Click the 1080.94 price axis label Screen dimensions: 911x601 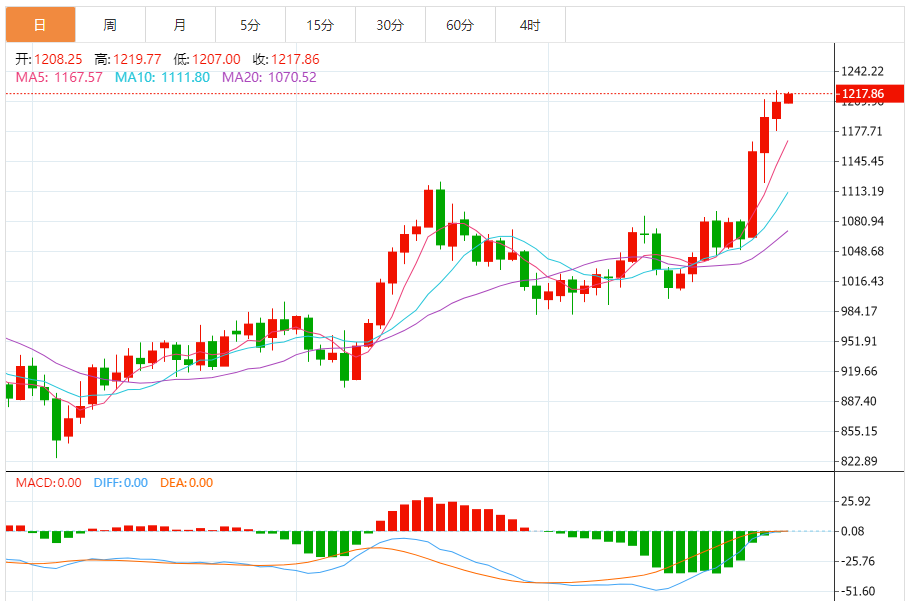[x=862, y=221]
